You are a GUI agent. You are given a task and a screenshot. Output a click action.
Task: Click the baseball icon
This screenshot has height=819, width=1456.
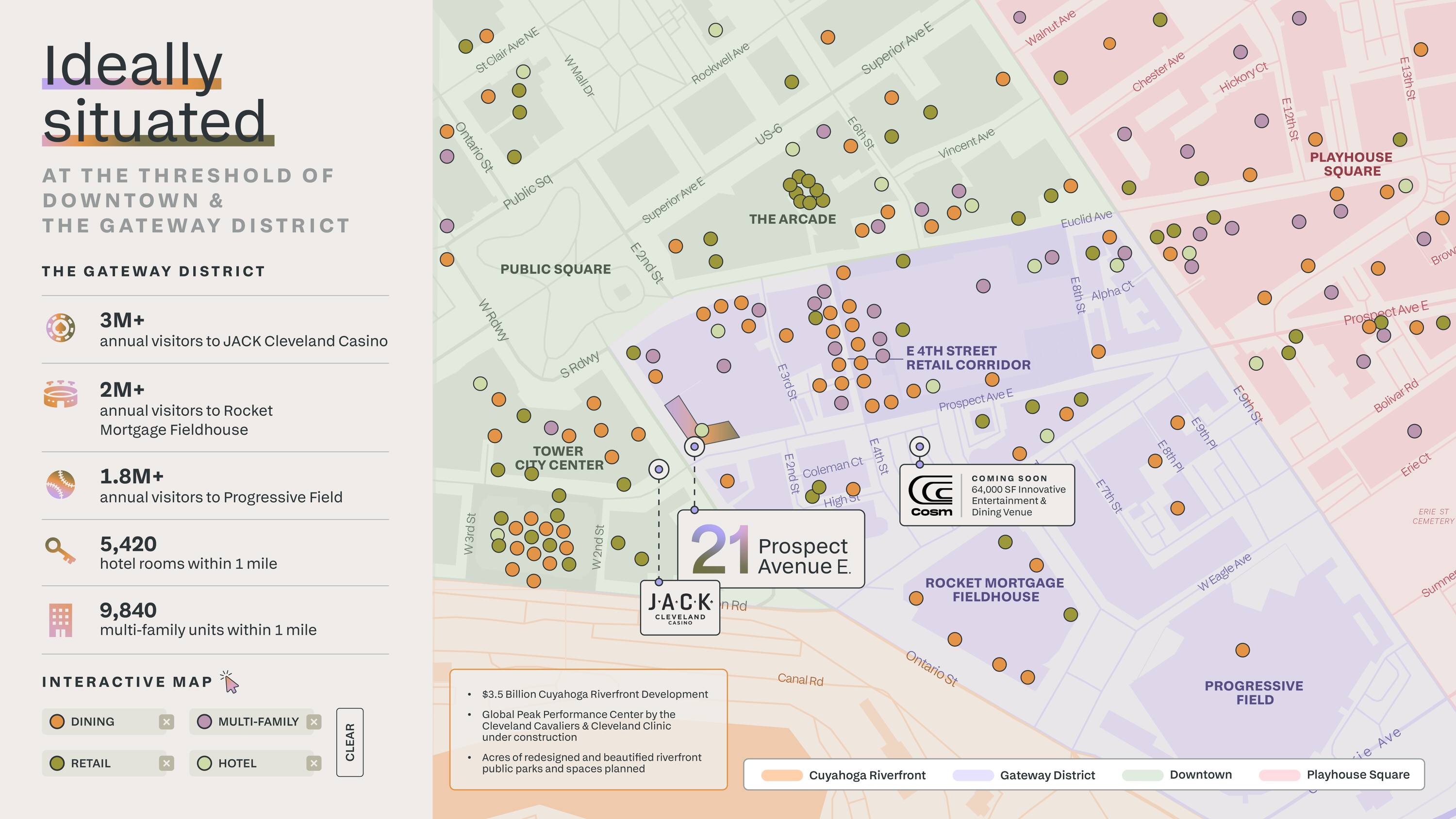[x=61, y=484]
